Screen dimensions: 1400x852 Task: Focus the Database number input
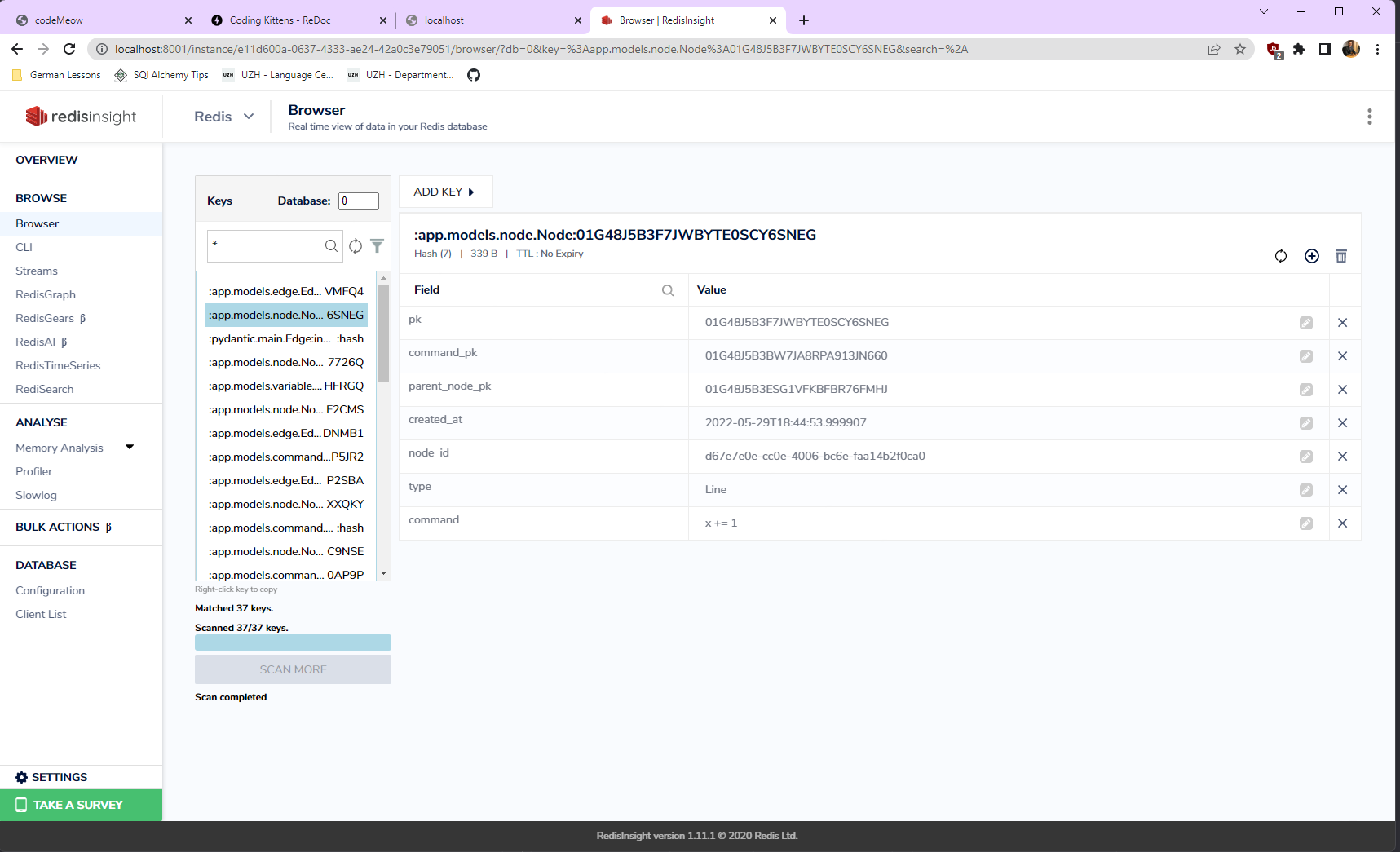click(359, 201)
